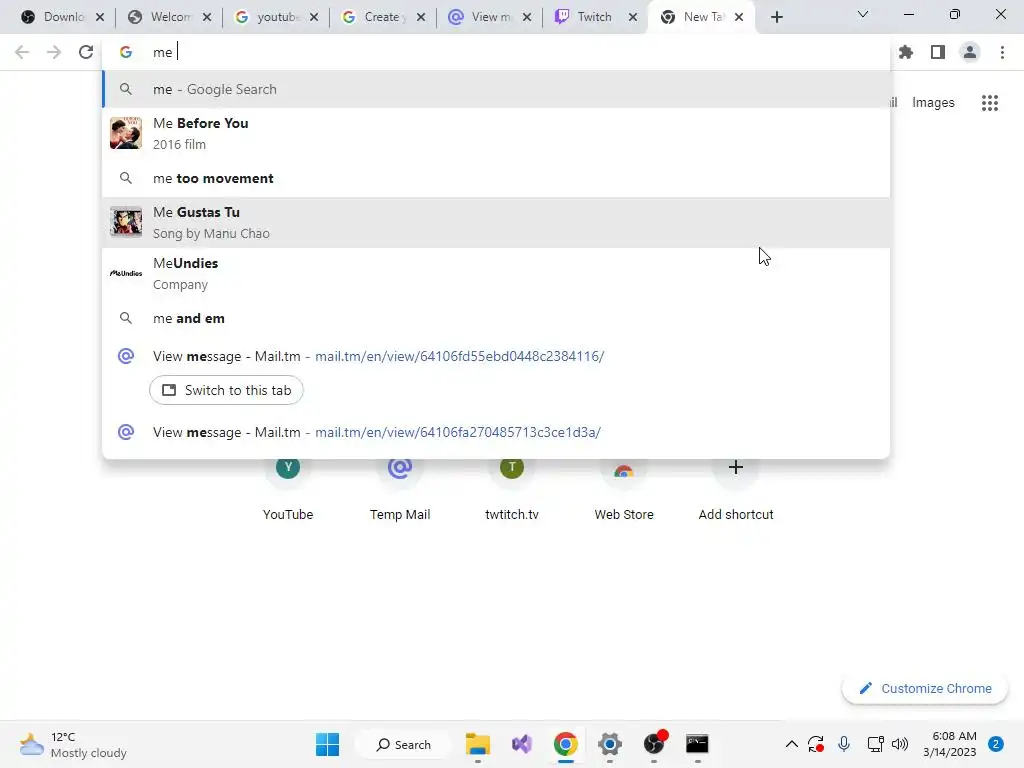Click the taskbar Search box
The height and width of the screenshot is (768, 1024).
404,744
